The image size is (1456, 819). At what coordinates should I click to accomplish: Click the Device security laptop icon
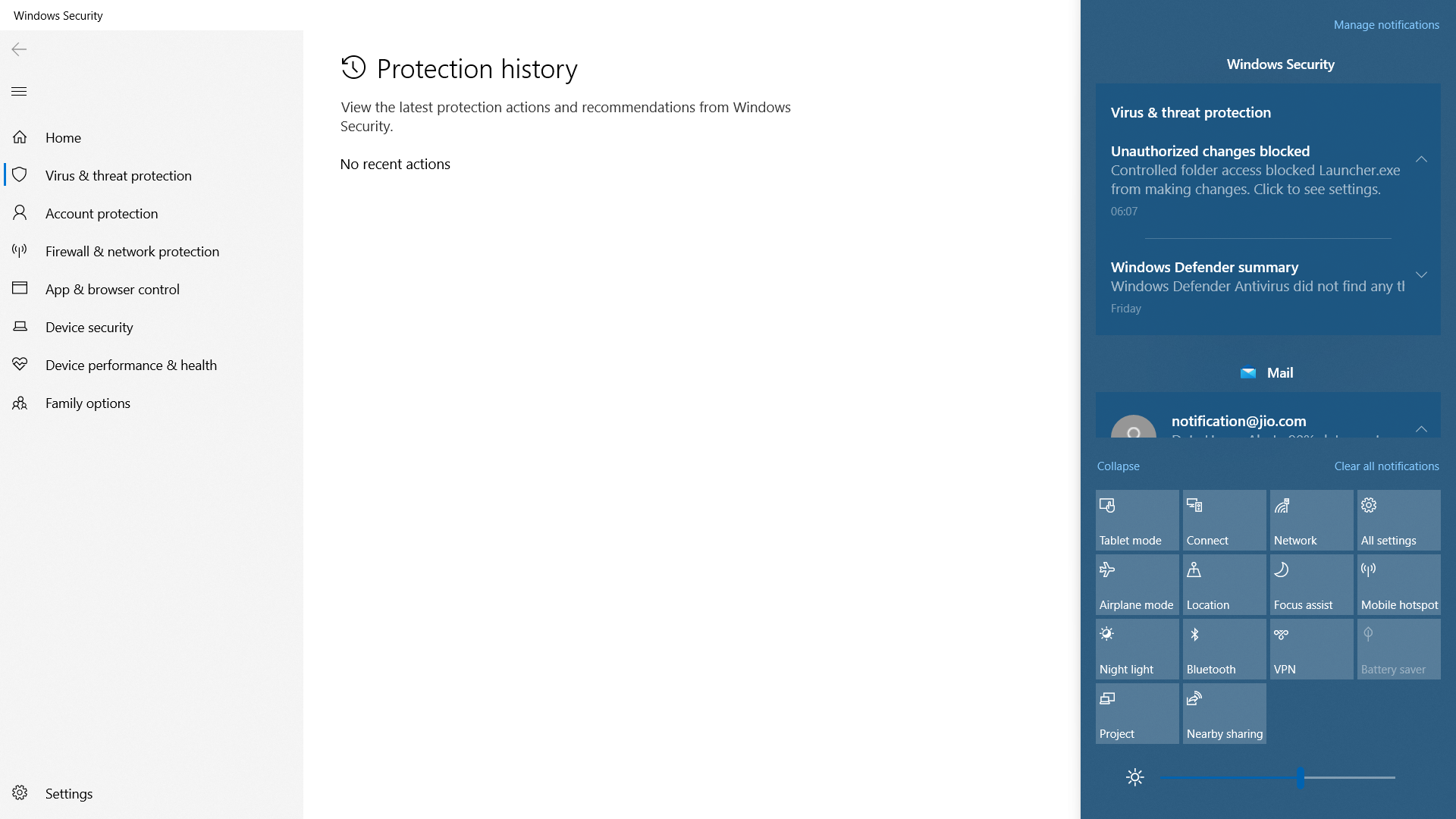20,327
